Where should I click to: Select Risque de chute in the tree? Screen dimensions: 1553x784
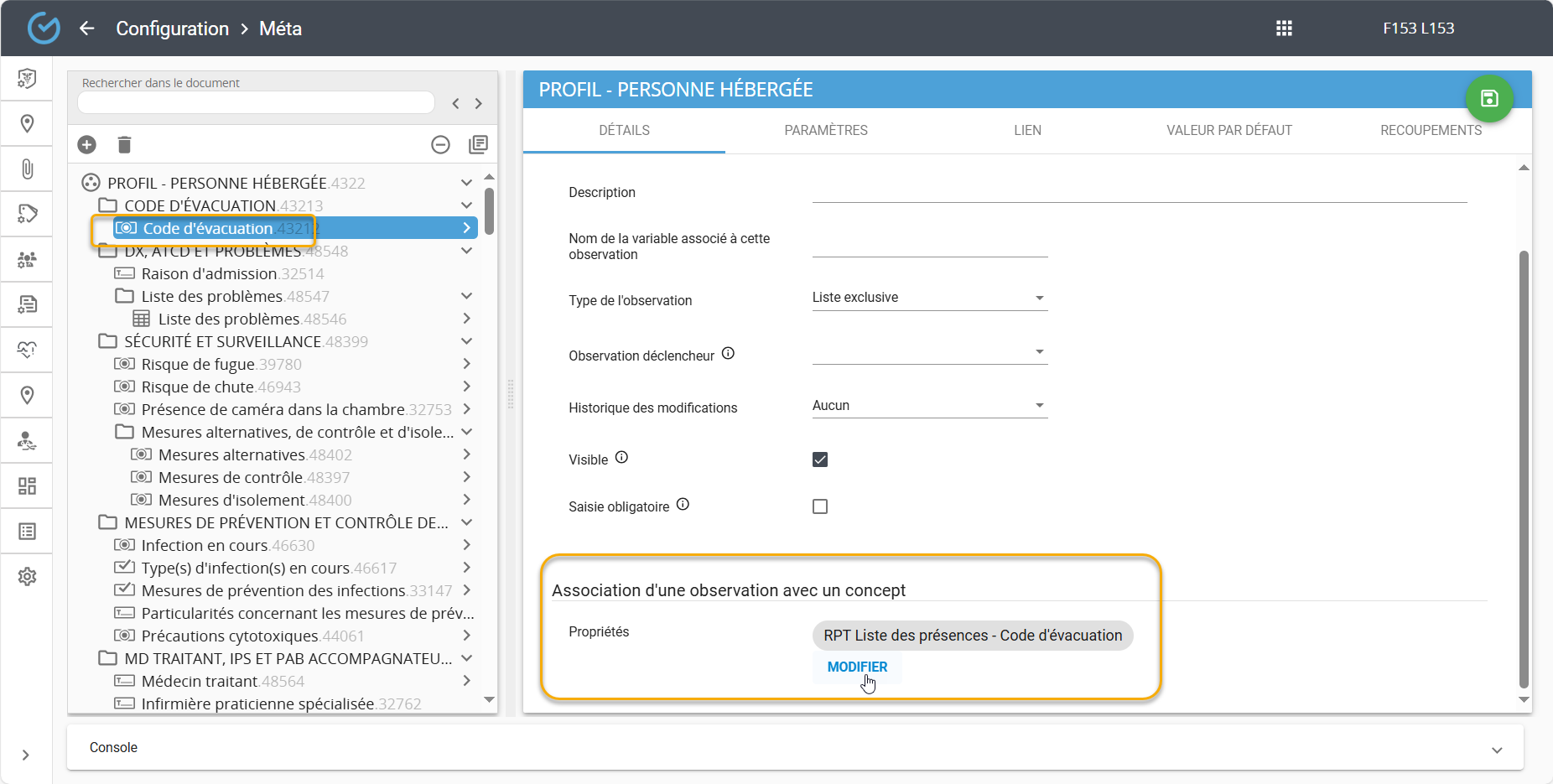pos(198,387)
